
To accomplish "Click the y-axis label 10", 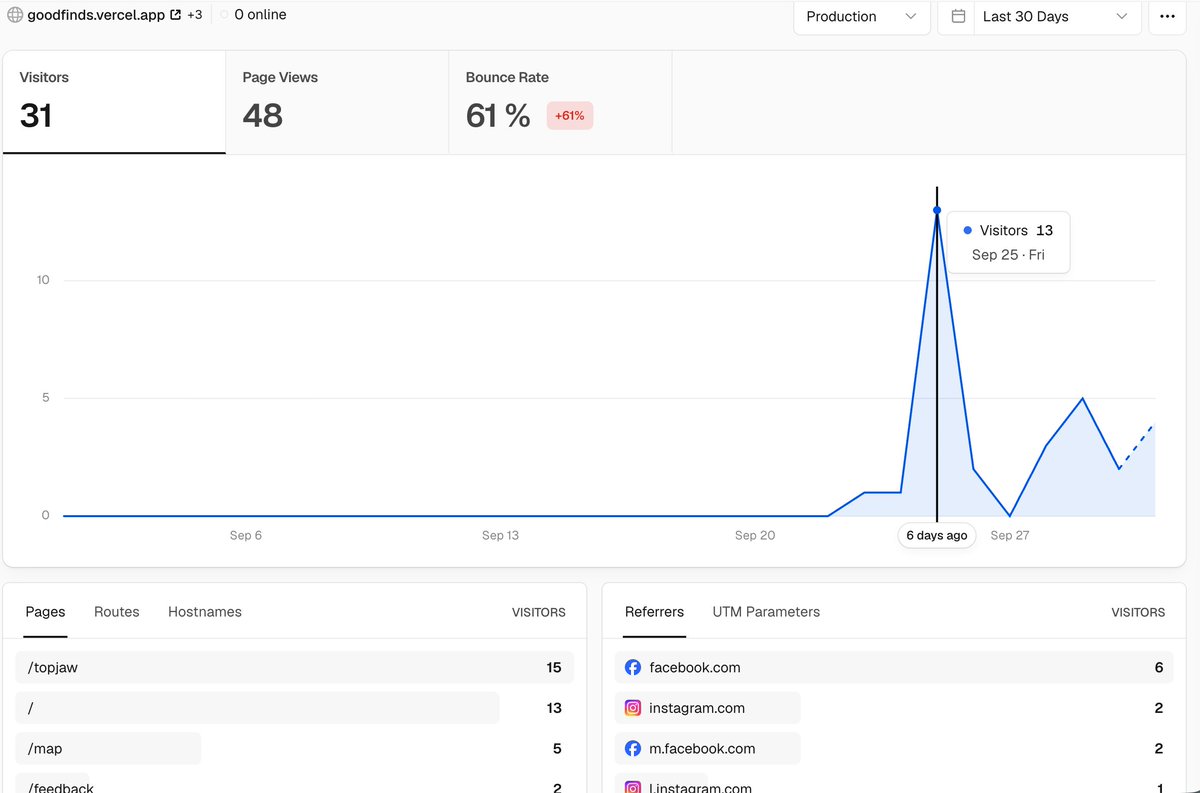I will point(43,280).
